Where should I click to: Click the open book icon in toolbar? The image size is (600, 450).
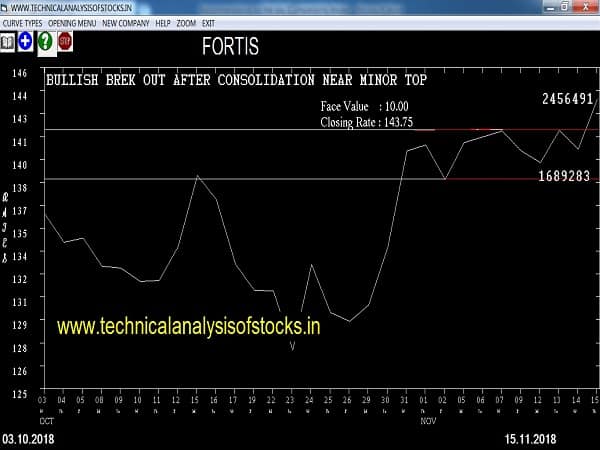8,42
